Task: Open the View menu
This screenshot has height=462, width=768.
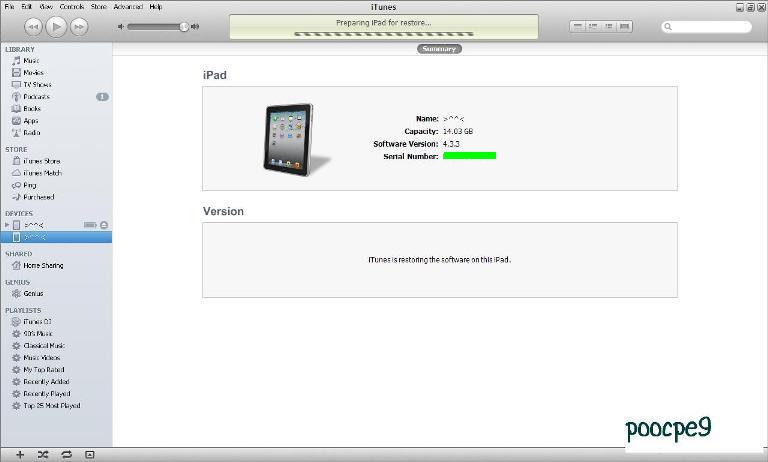Action: (46, 7)
